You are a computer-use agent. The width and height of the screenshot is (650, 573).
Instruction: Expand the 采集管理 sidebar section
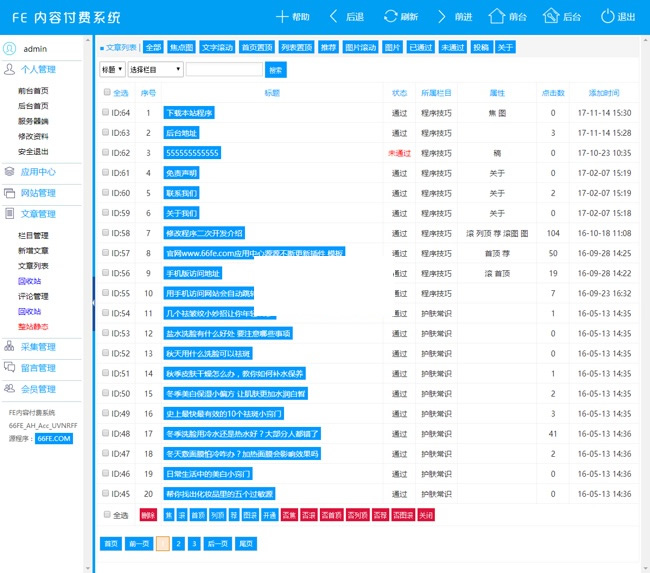click(38, 347)
